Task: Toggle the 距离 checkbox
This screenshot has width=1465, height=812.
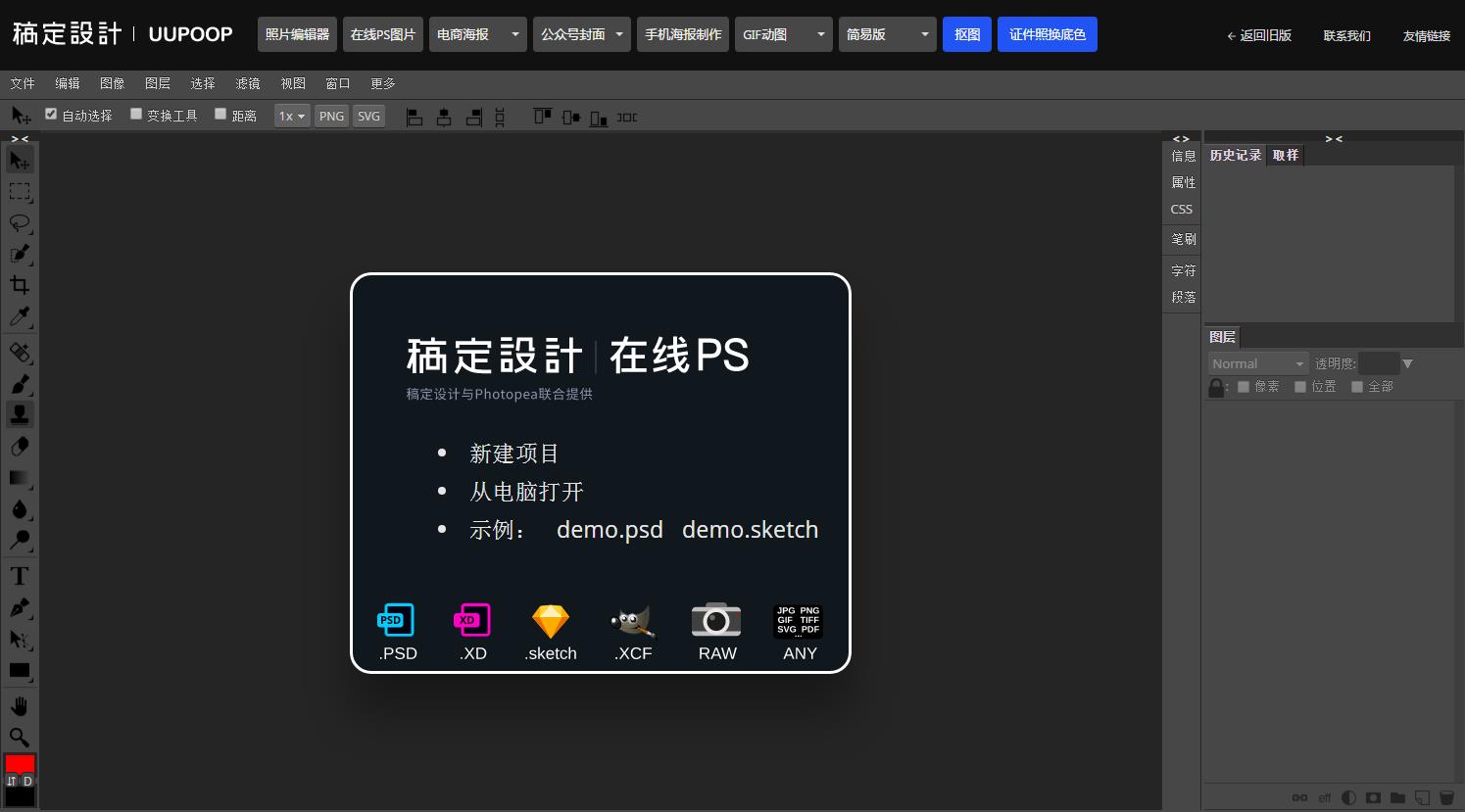Action: tap(220, 115)
